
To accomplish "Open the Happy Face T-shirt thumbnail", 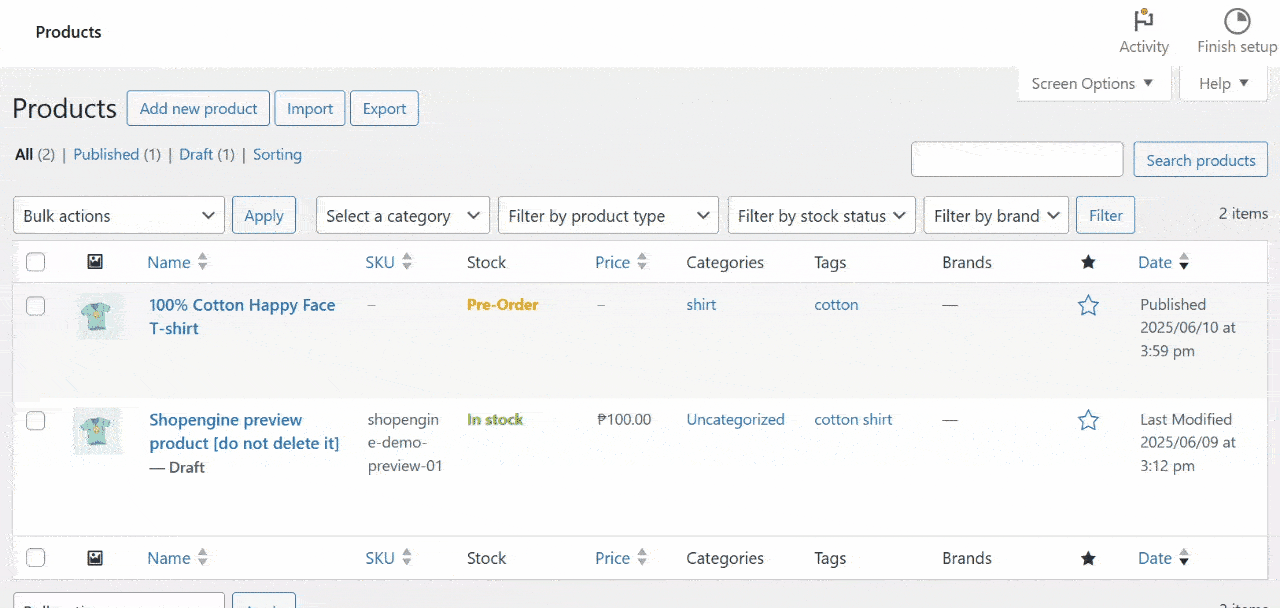I will pyautogui.click(x=97, y=317).
